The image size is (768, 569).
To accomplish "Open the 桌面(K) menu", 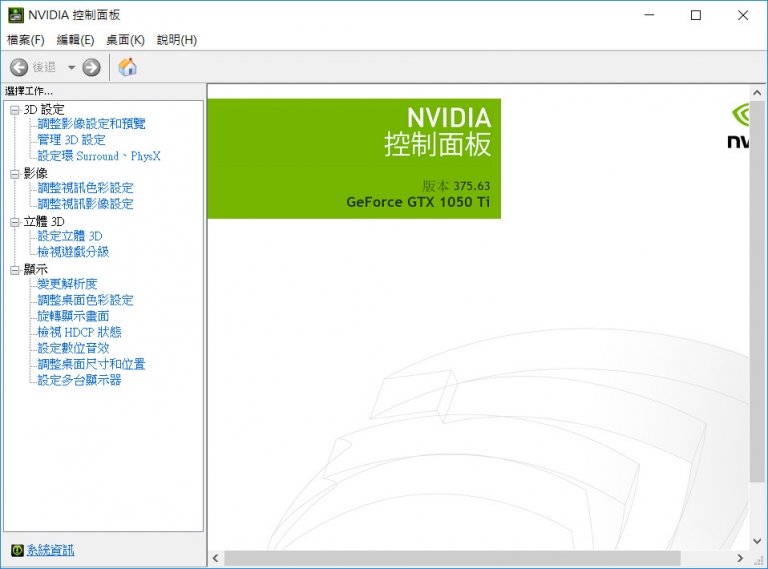I will click(x=125, y=40).
